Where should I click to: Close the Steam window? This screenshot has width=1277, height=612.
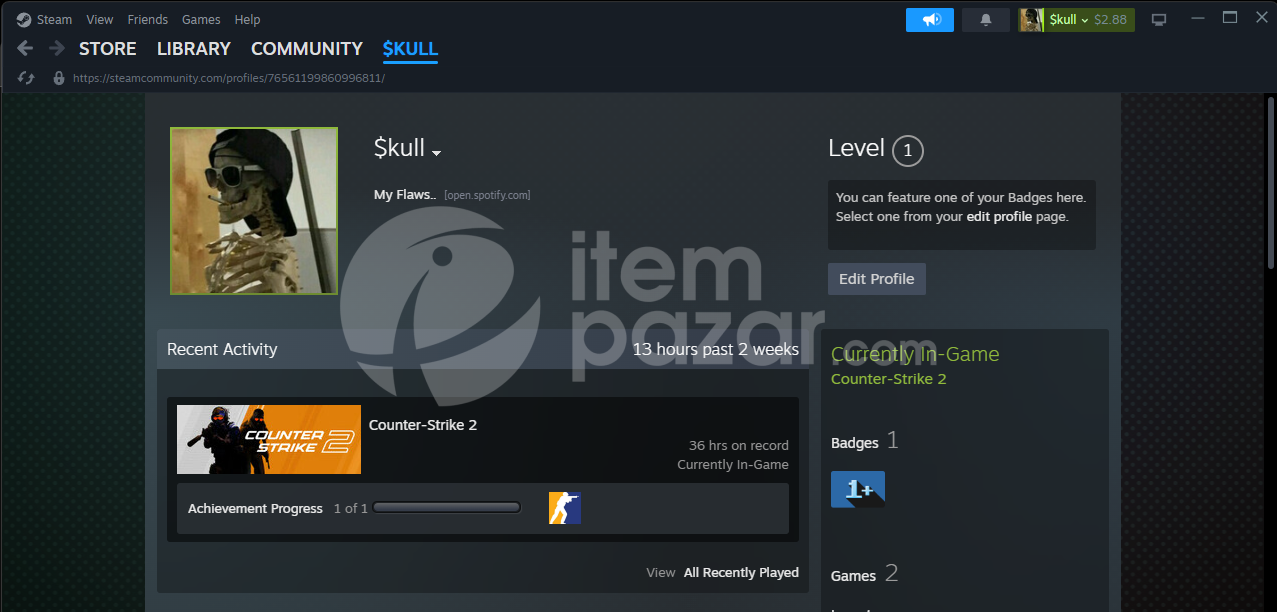1260,18
